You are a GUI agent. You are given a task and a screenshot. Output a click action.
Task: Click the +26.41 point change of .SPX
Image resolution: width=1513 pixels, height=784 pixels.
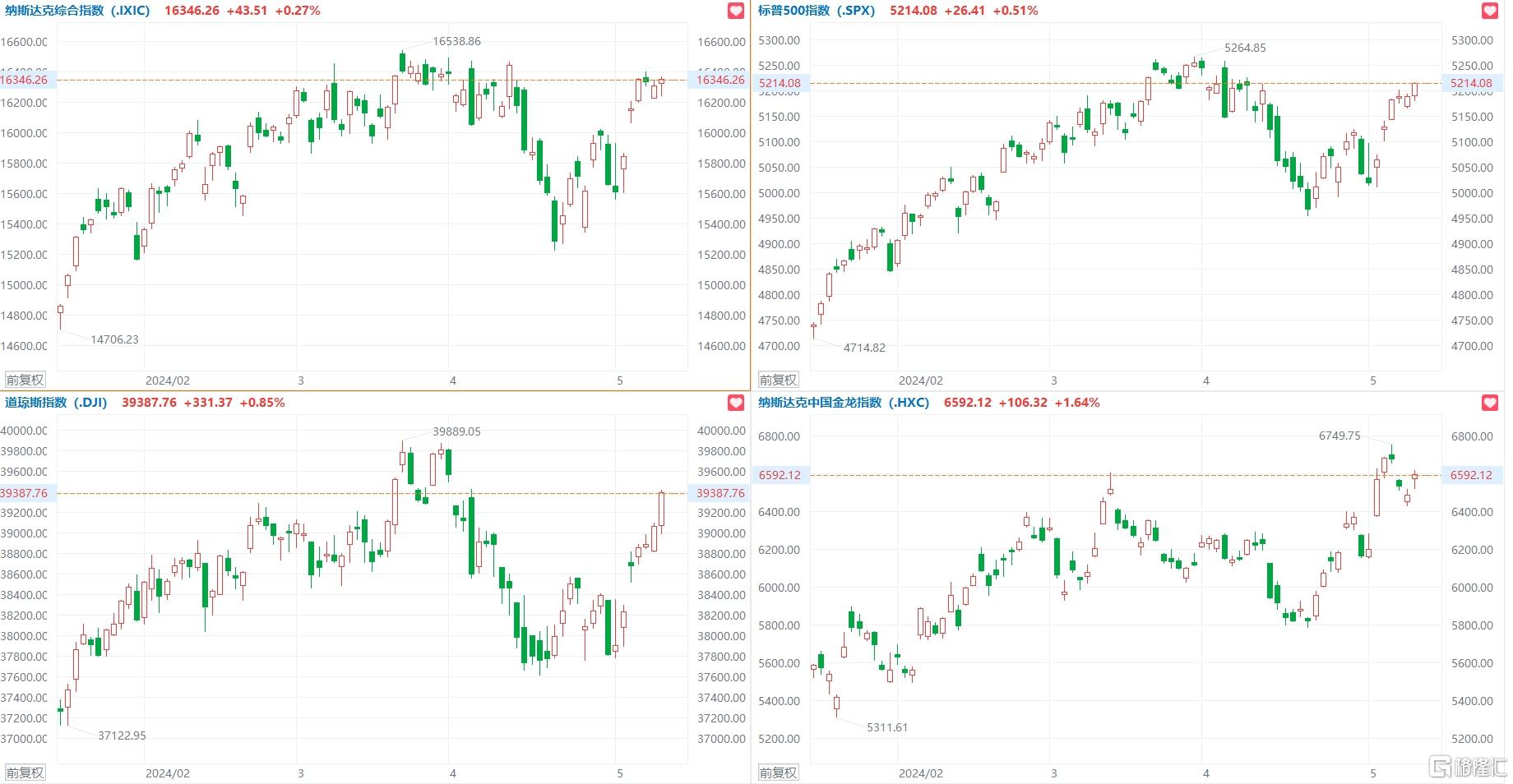[x=965, y=11]
